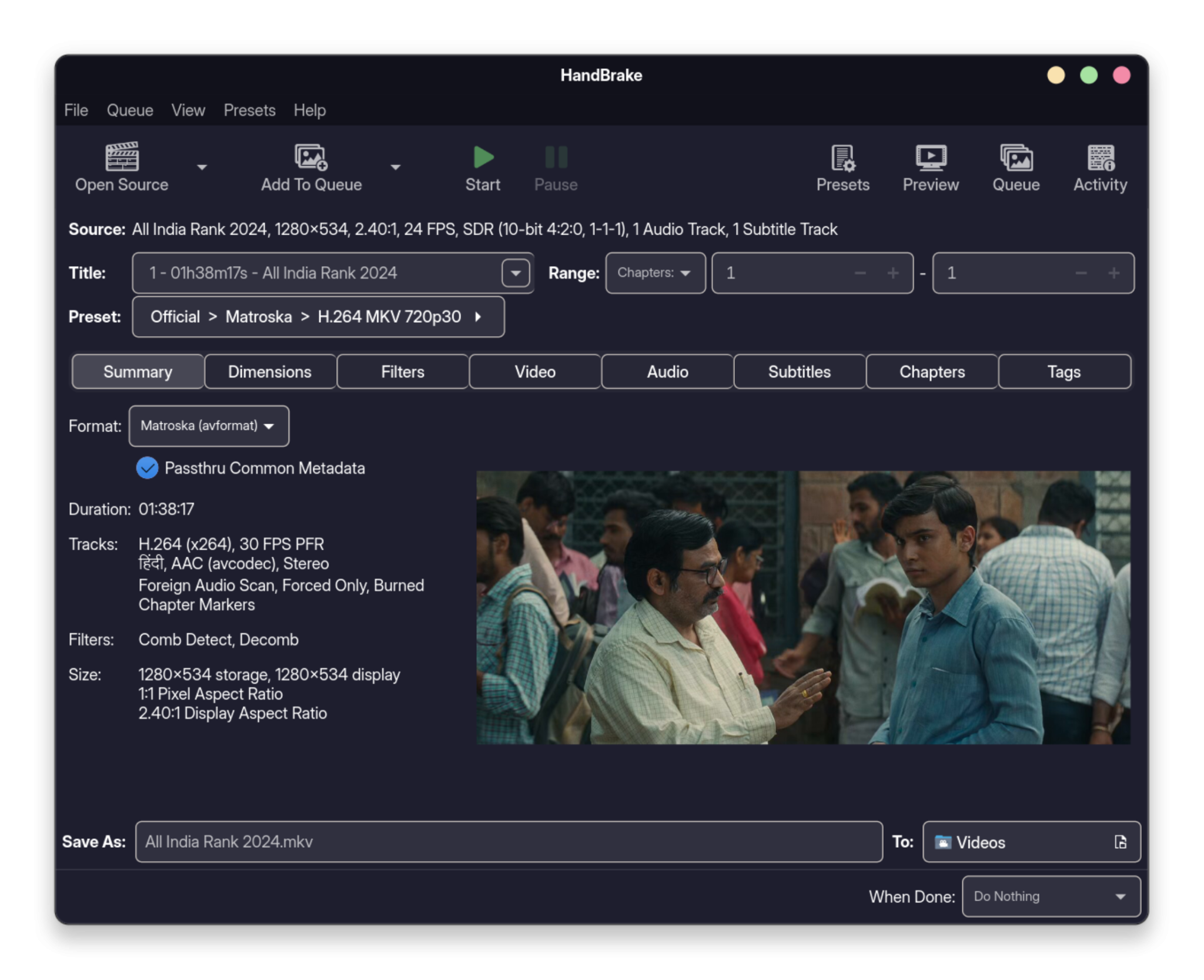Start encoding the video

(483, 166)
